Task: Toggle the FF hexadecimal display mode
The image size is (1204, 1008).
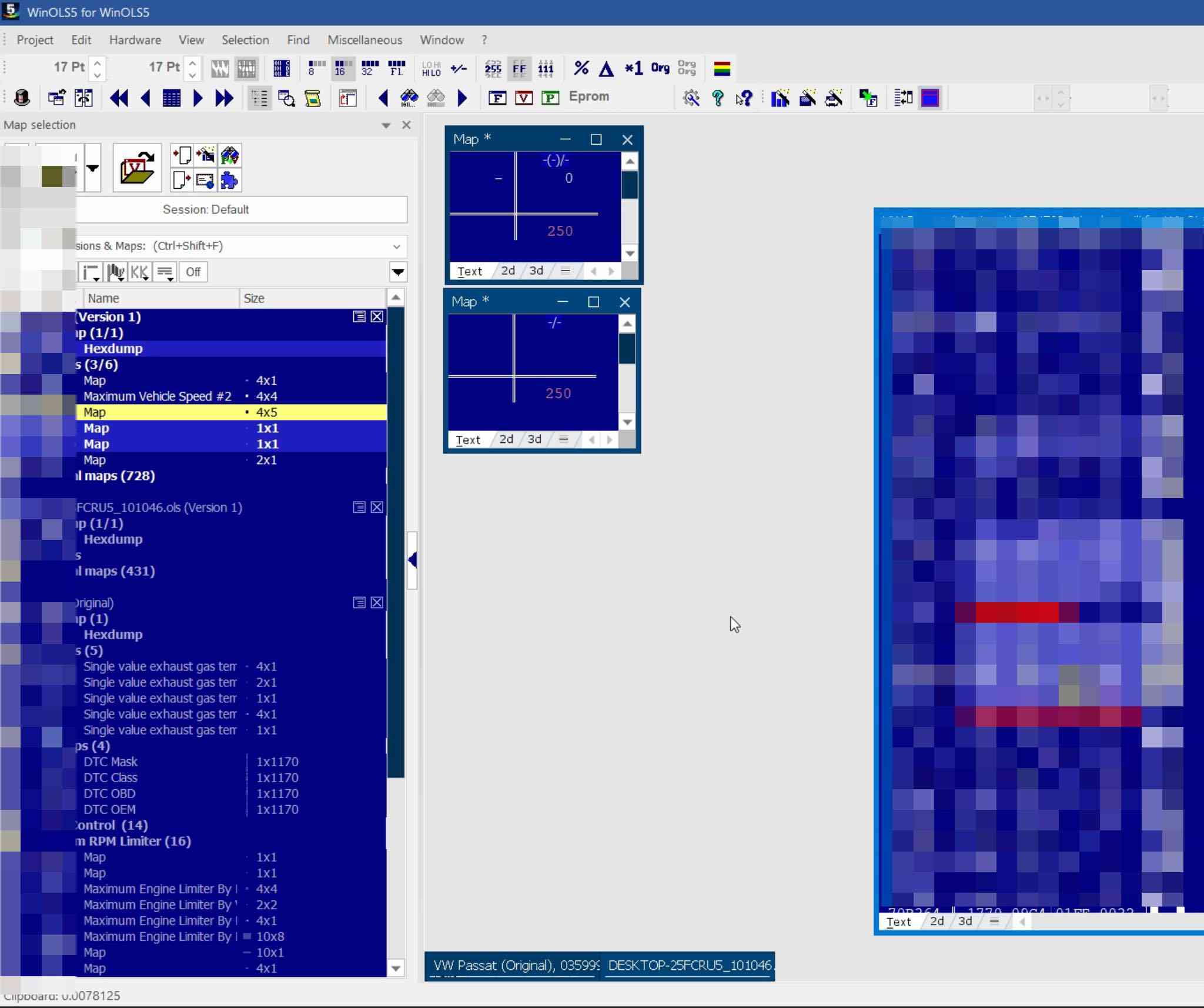Action: [519, 68]
